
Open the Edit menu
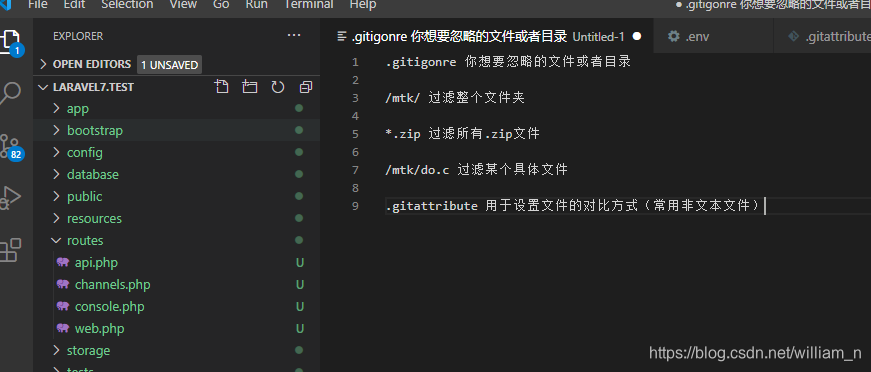click(74, 5)
